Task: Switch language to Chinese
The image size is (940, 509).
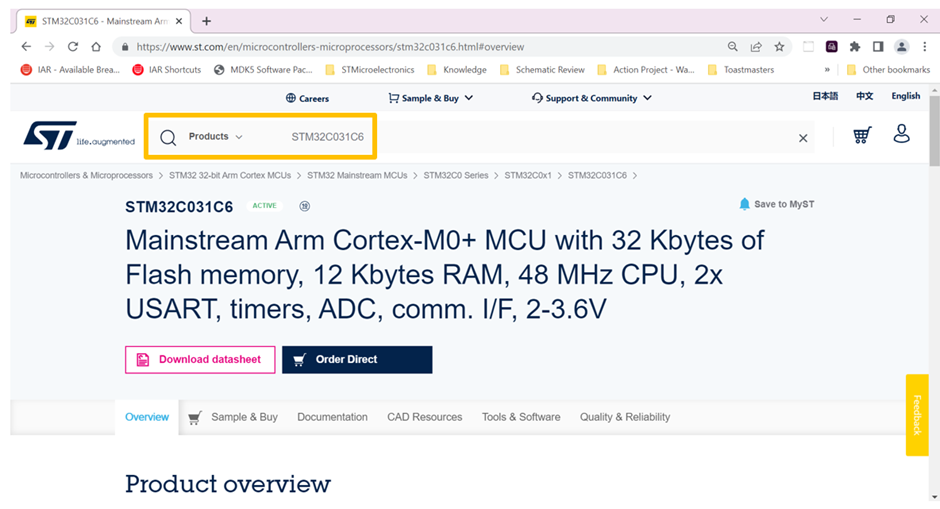Action: click(864, 96)
